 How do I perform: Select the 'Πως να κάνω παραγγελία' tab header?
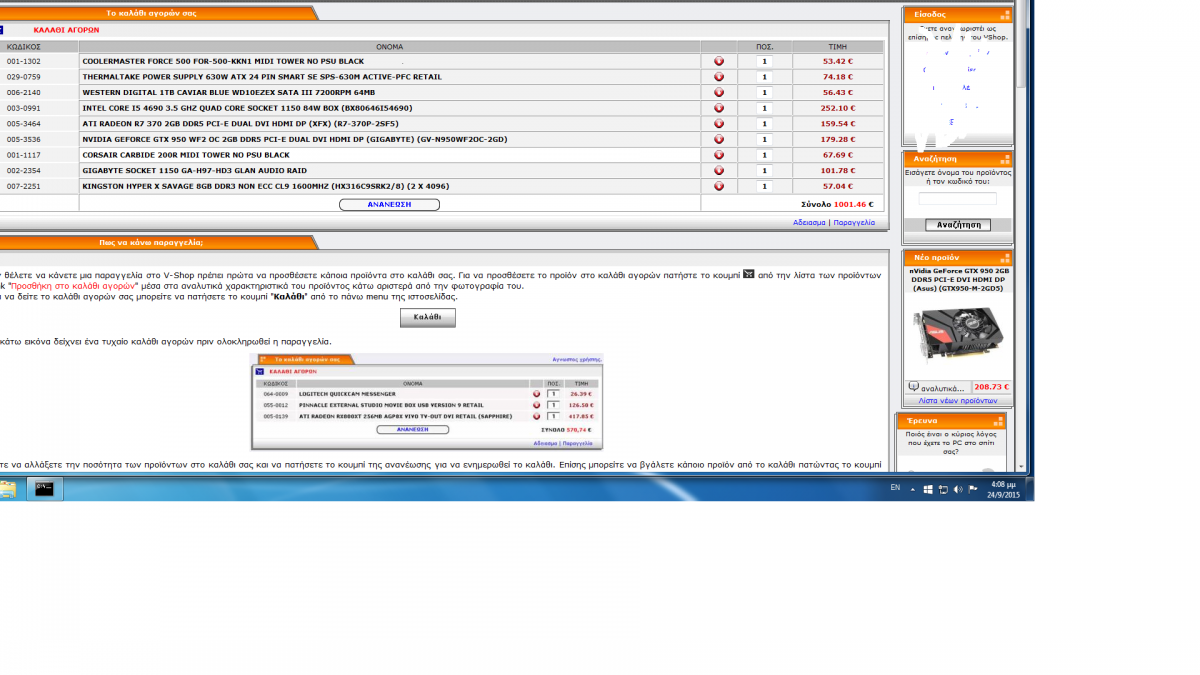[152, 242]
